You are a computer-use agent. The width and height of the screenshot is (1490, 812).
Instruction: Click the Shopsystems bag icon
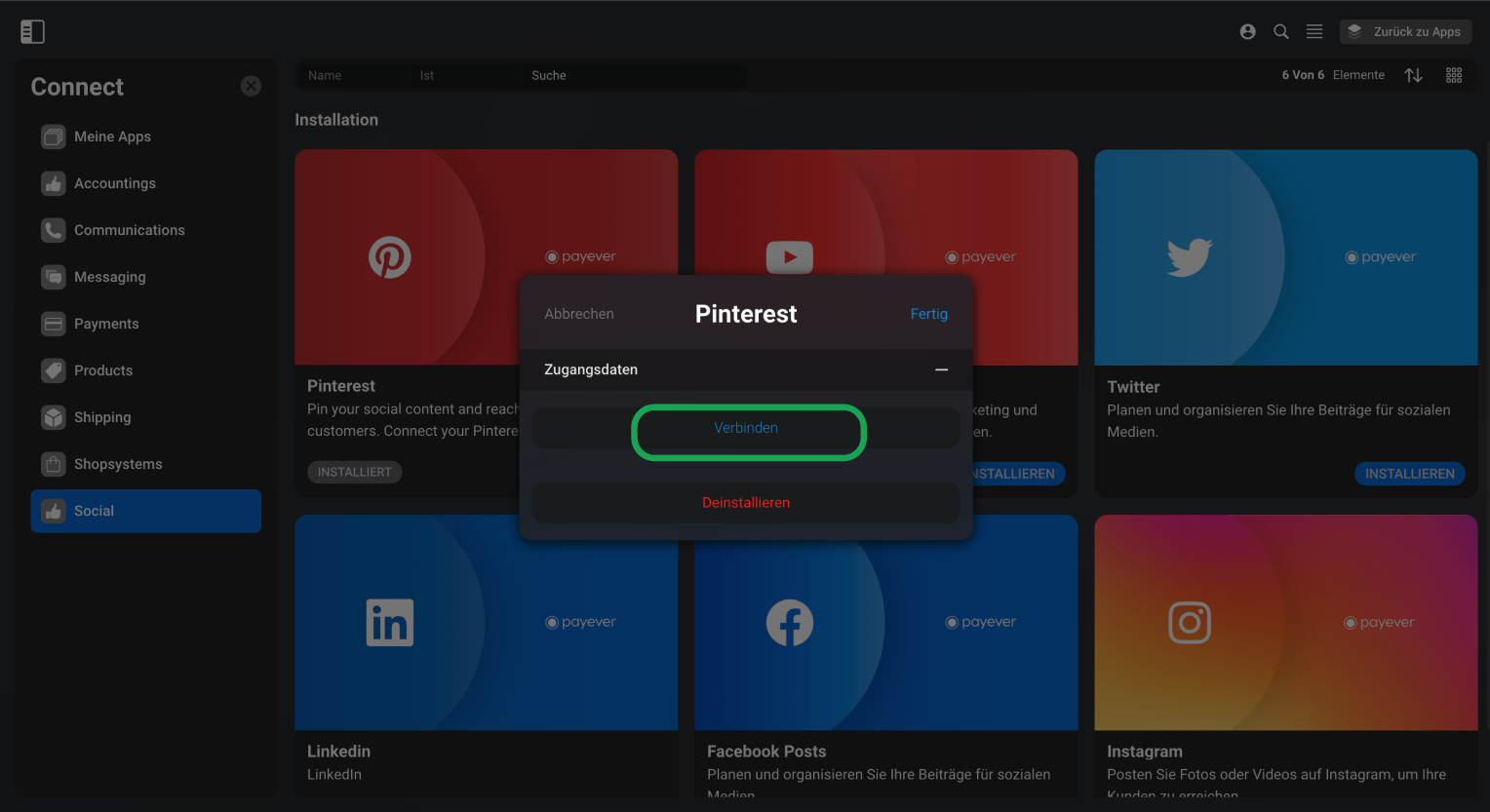[54, 464]
